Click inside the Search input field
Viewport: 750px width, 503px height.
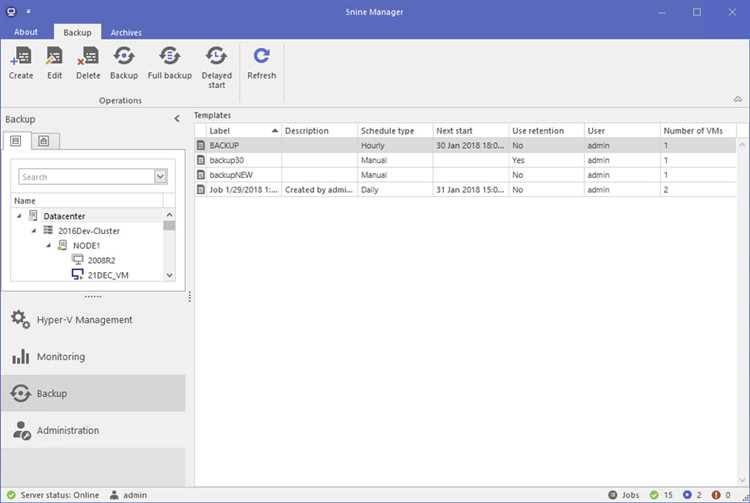(x=86, y=177)
